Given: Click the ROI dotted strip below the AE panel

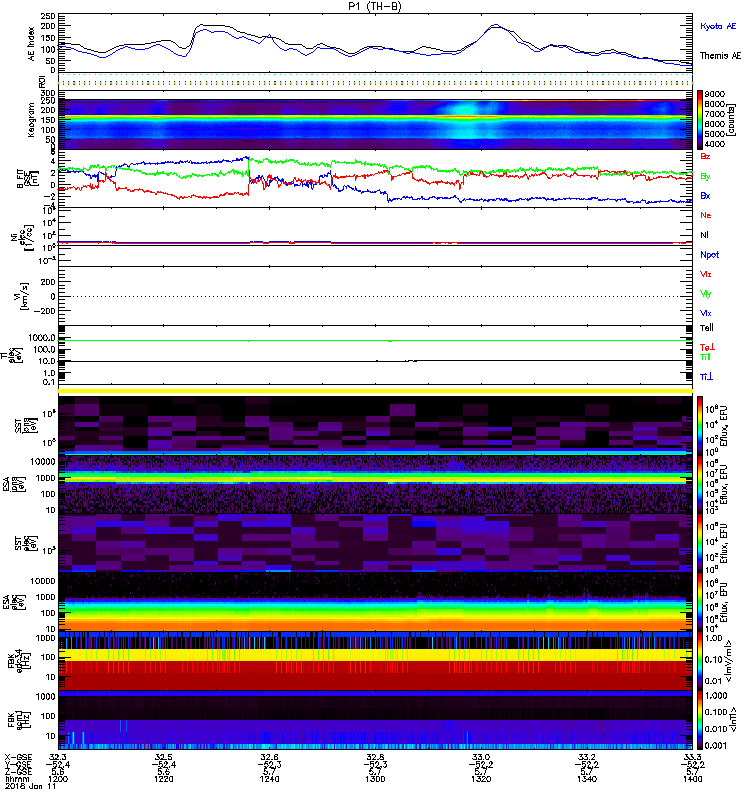Looking at the screenshot, I should pyautogui.click(x=375, y=81).
